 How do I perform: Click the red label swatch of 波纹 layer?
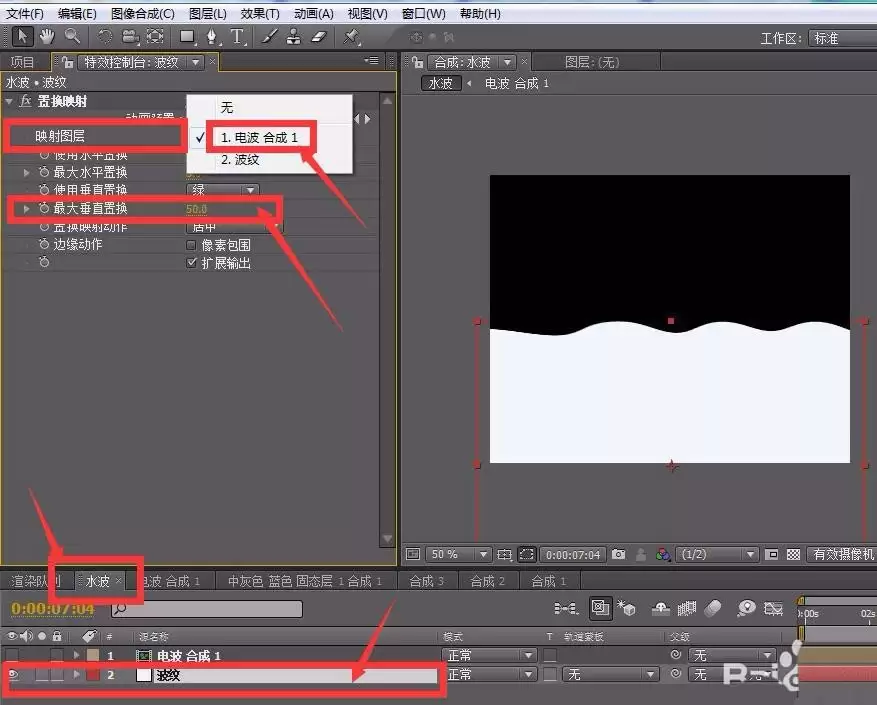(x=93, y=675)
